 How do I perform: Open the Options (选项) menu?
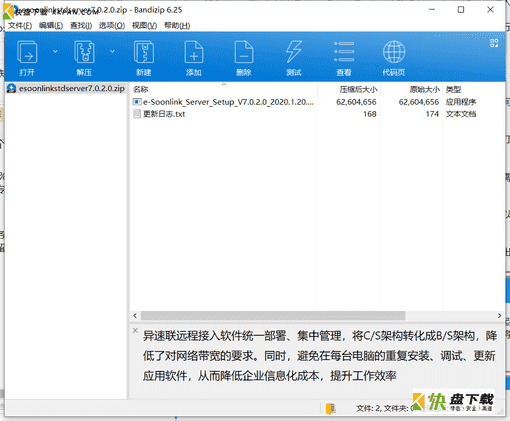[x=112, y=26]
